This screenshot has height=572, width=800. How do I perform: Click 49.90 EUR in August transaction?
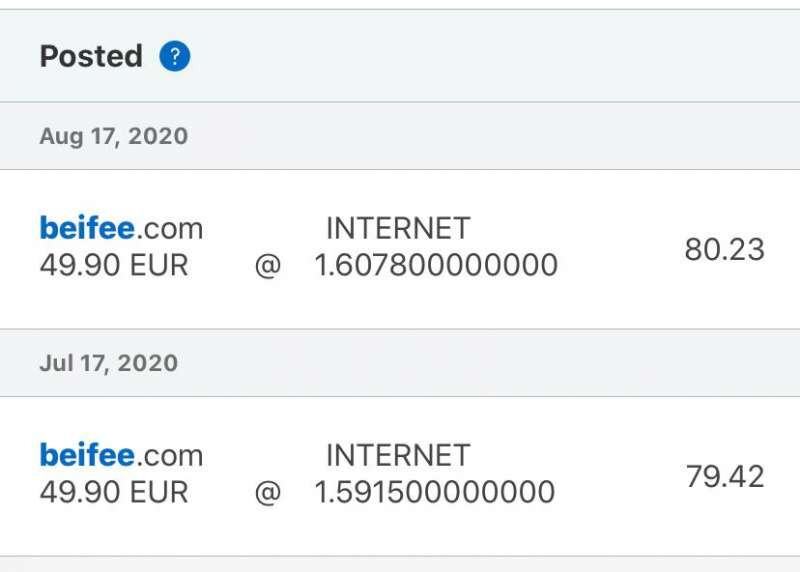tap(114, 265)
